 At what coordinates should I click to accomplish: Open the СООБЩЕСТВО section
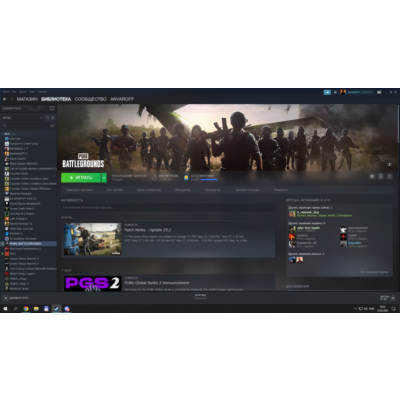[x=90, y=99]
